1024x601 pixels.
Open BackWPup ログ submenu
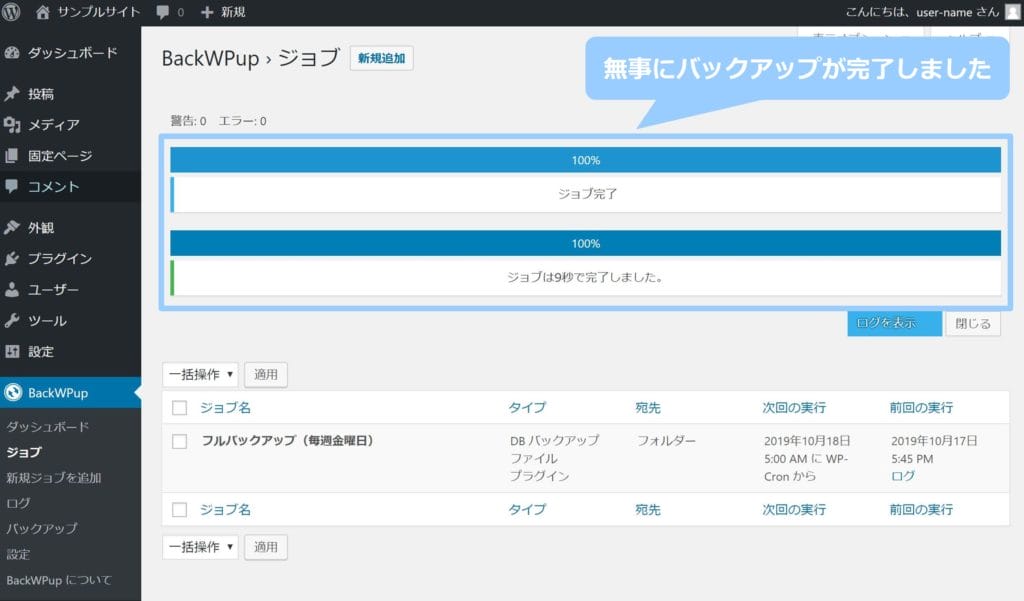point(18,503)
